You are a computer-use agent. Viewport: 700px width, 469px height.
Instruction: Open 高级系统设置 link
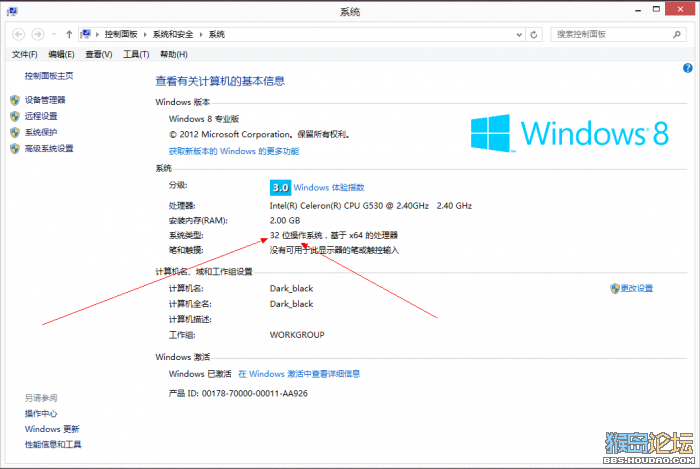coord(49,148)
